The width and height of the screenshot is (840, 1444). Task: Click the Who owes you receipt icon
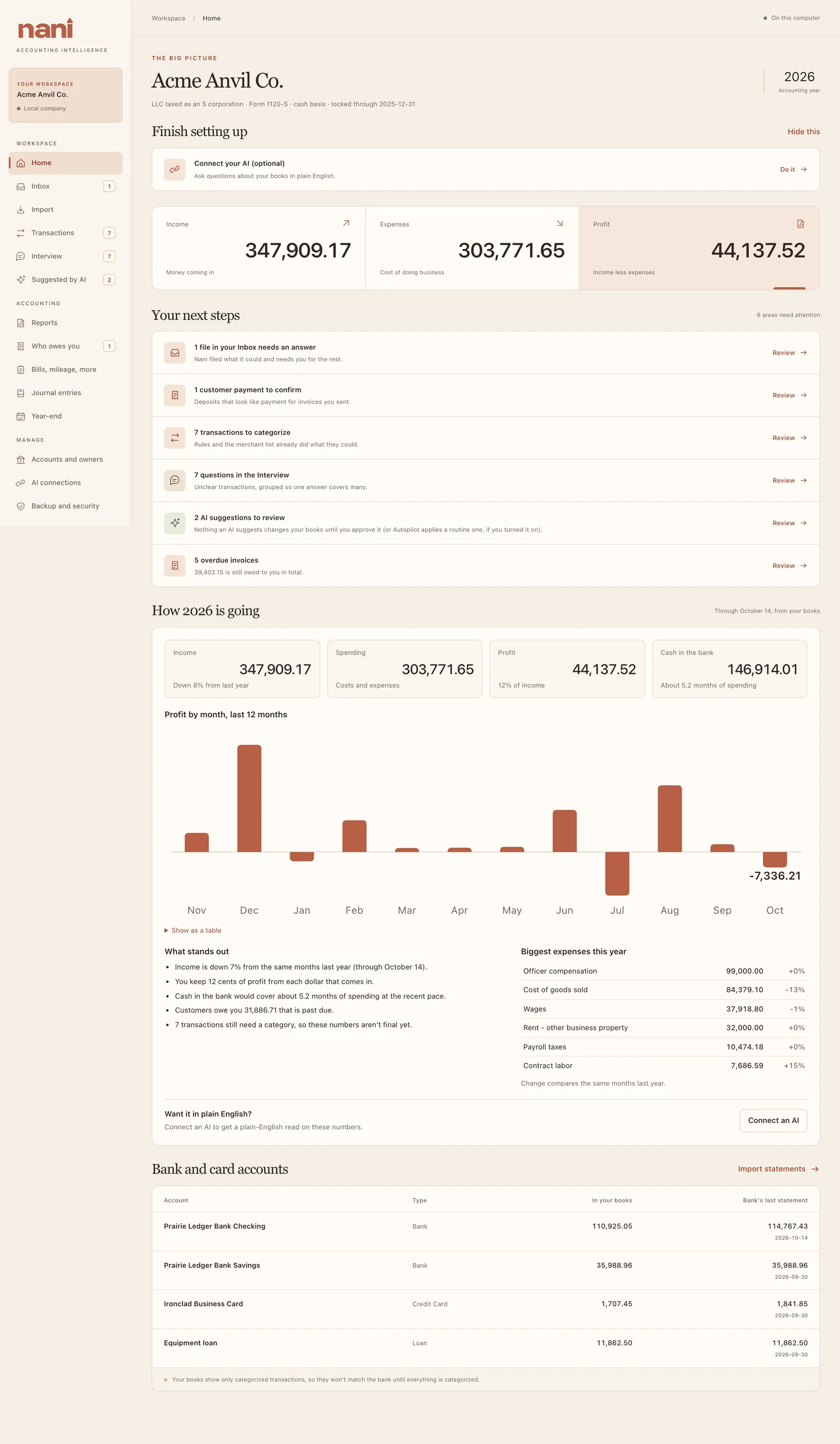[20, 347]
